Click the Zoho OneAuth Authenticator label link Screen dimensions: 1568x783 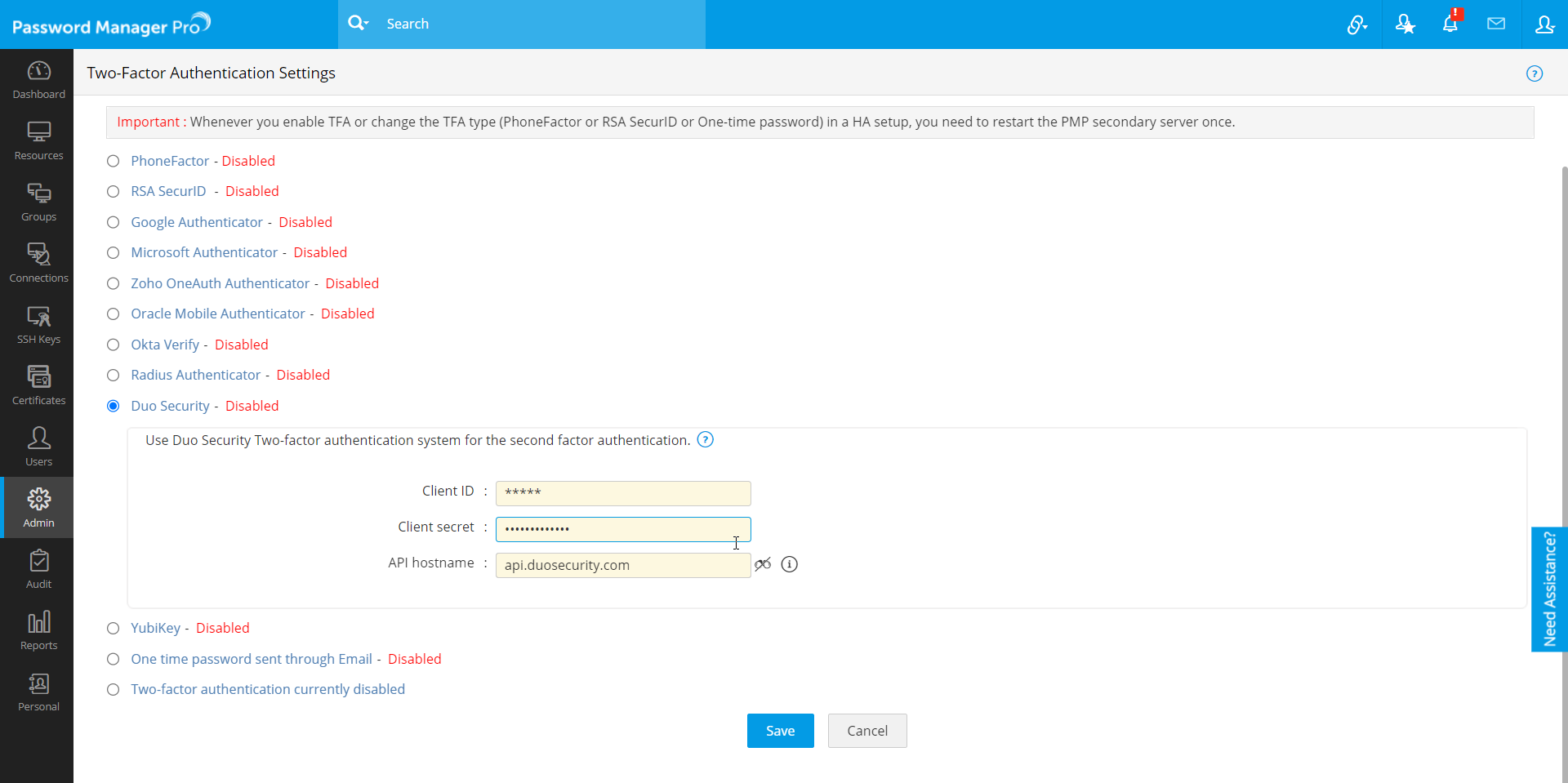coord(220,283)
